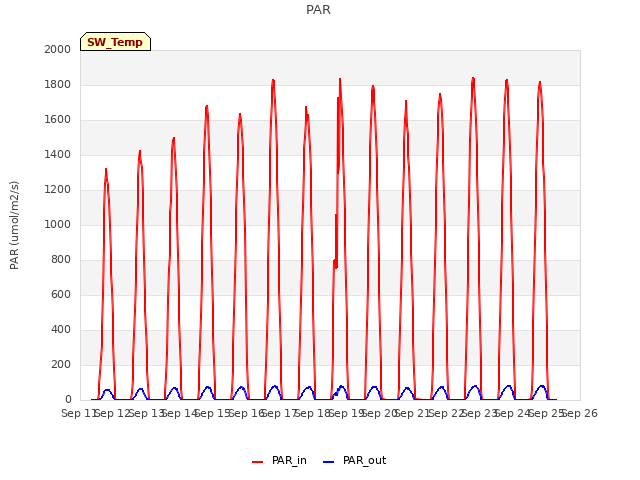The width and height of the screenshot is (640, 480).
Task: Select the 400 y-axis tick label
Action: [x=61, y=329]
